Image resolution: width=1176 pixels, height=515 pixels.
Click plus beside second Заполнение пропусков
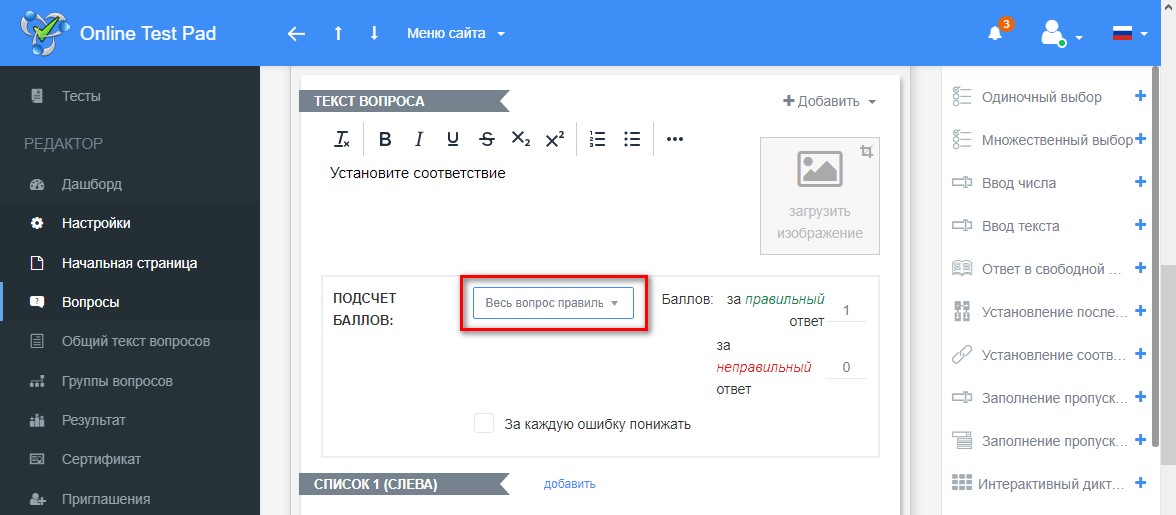[1141, 439]
